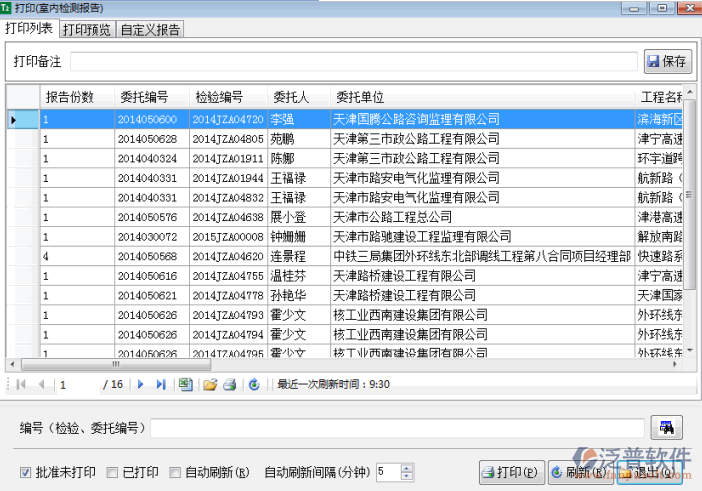Sort by the 委托单位 column header
702x491 pixels.
(360, 97)
